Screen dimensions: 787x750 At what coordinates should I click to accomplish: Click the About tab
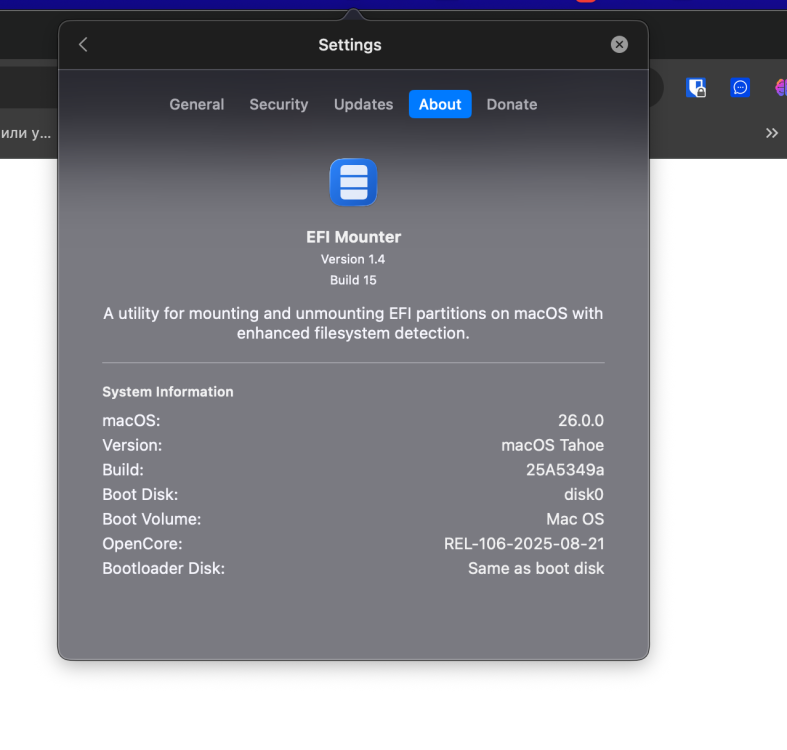[x=440, y=104]
